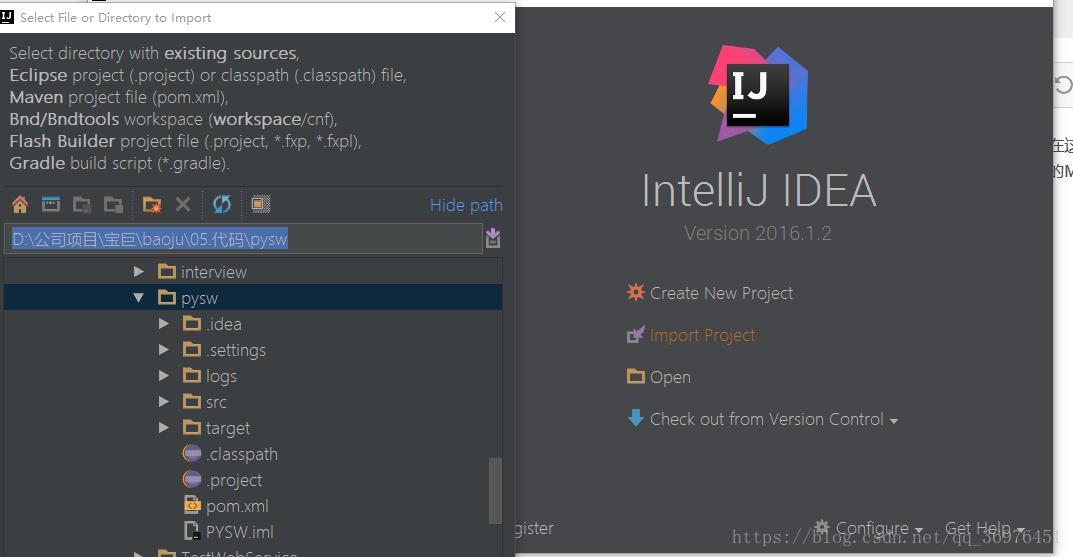Open Check out from Version Control dropdown
Viewport: 1073px width, 557px height.
coord(774,419)
